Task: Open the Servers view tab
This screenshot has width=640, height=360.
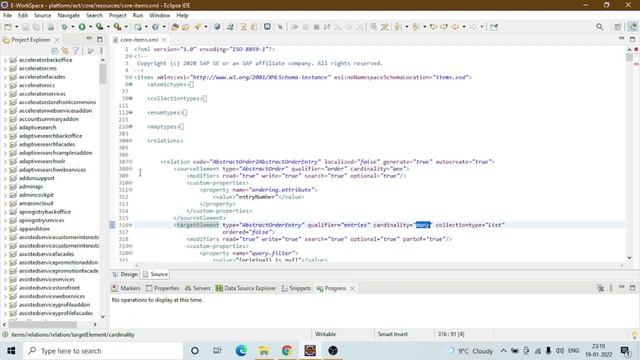Action: [198, 288]
